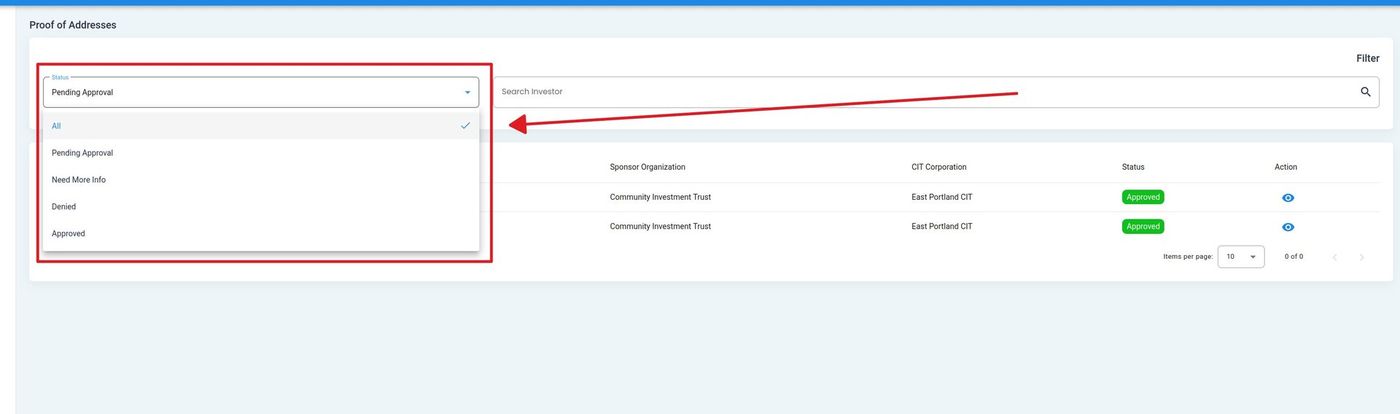Select "Denied" in the status list
The height and width of the screenshot is (414, 1400).
[64, 207]
